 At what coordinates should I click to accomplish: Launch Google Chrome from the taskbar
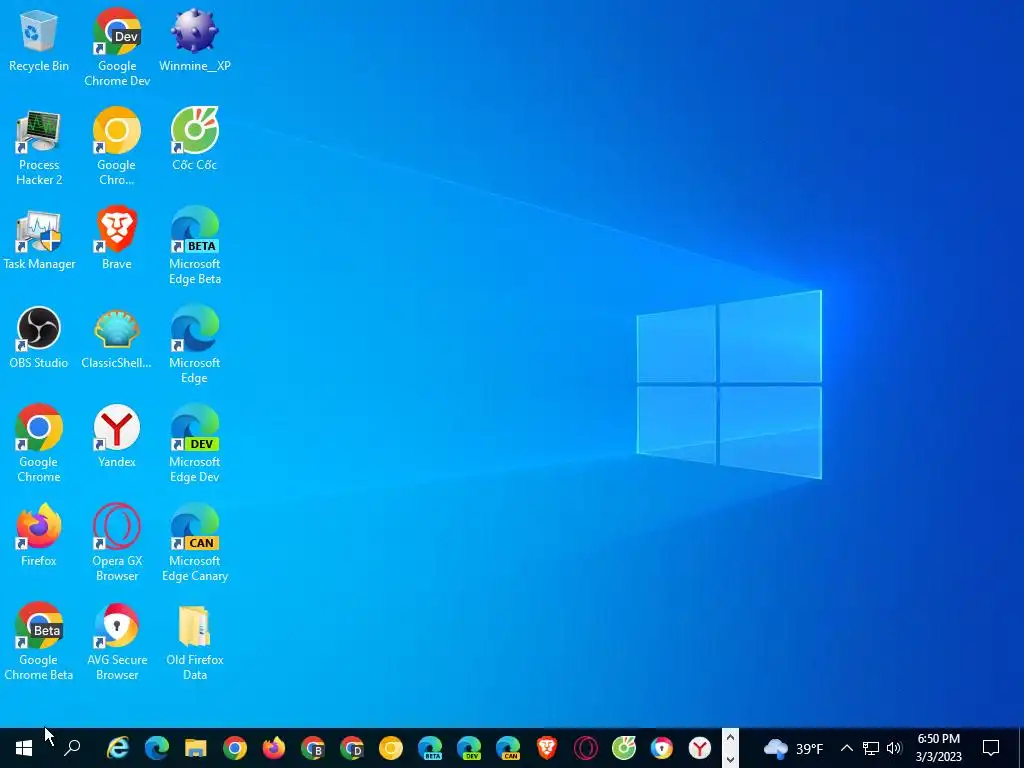(234, 748)
